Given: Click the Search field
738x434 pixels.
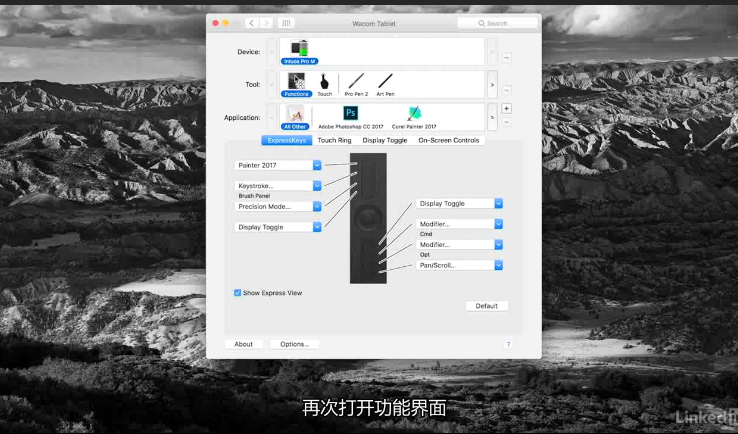Looking at the screenshot, I should click(497, 23).
